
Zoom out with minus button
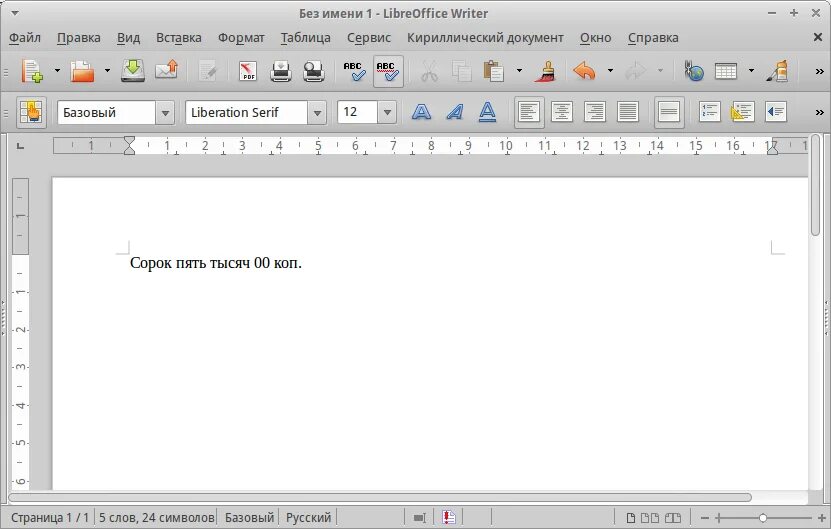704,518
